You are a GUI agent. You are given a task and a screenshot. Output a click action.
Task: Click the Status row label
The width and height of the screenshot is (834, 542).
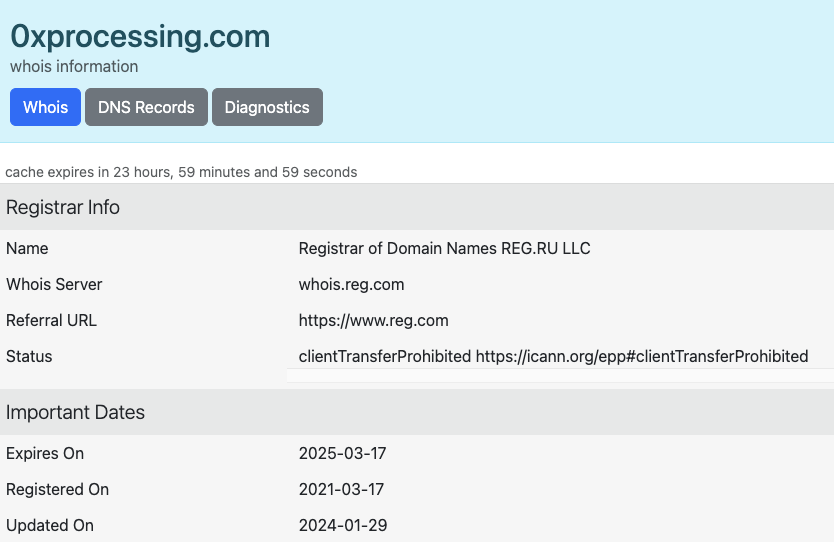[x=29, y=356]
